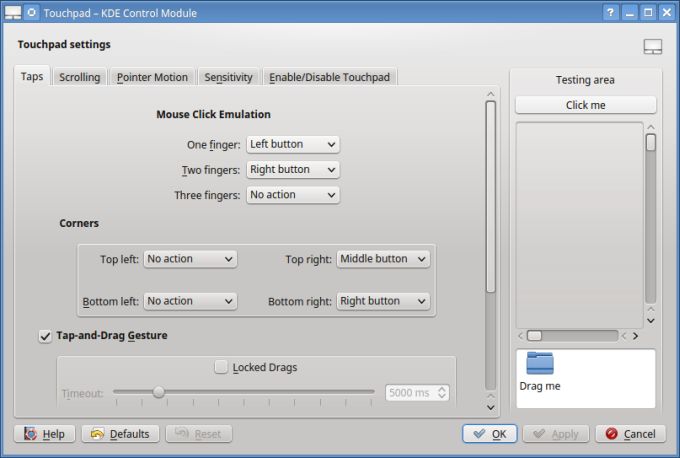Enable the Locked Drags checkbox
The height and width of the screenshot is (458, 680).
221,367
